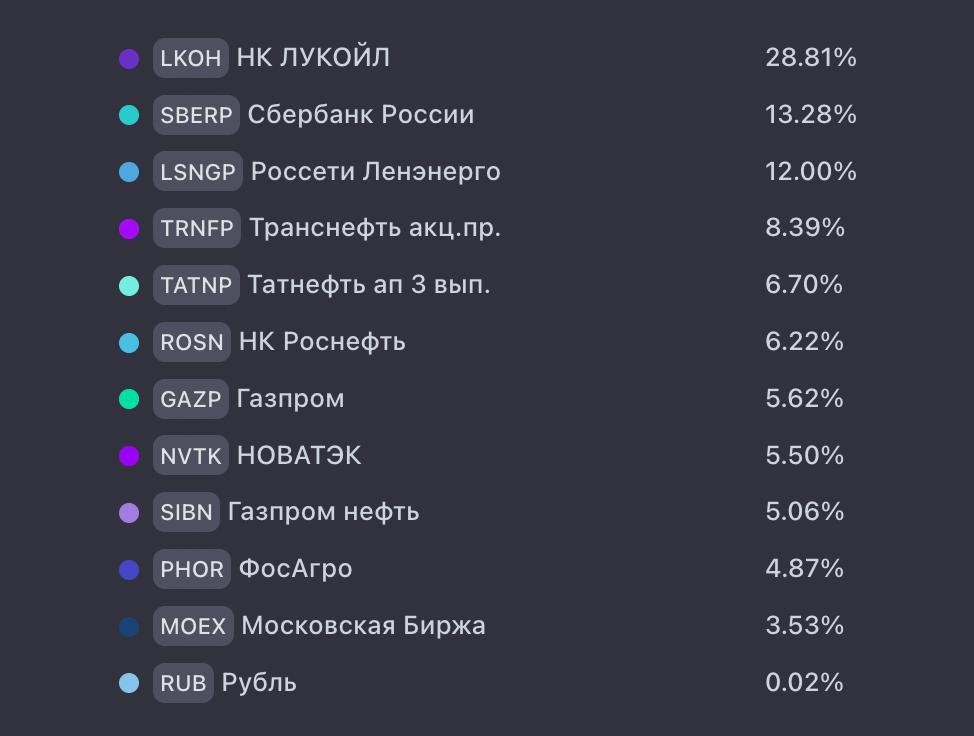Click the LKOH ticker badge
Image resolution: width=974 pixels, height=736 pixels.
tap(190, 58)
